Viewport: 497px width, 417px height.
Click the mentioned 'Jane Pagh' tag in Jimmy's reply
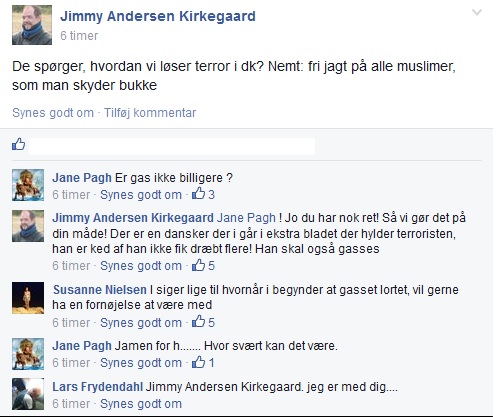[246, 218]
